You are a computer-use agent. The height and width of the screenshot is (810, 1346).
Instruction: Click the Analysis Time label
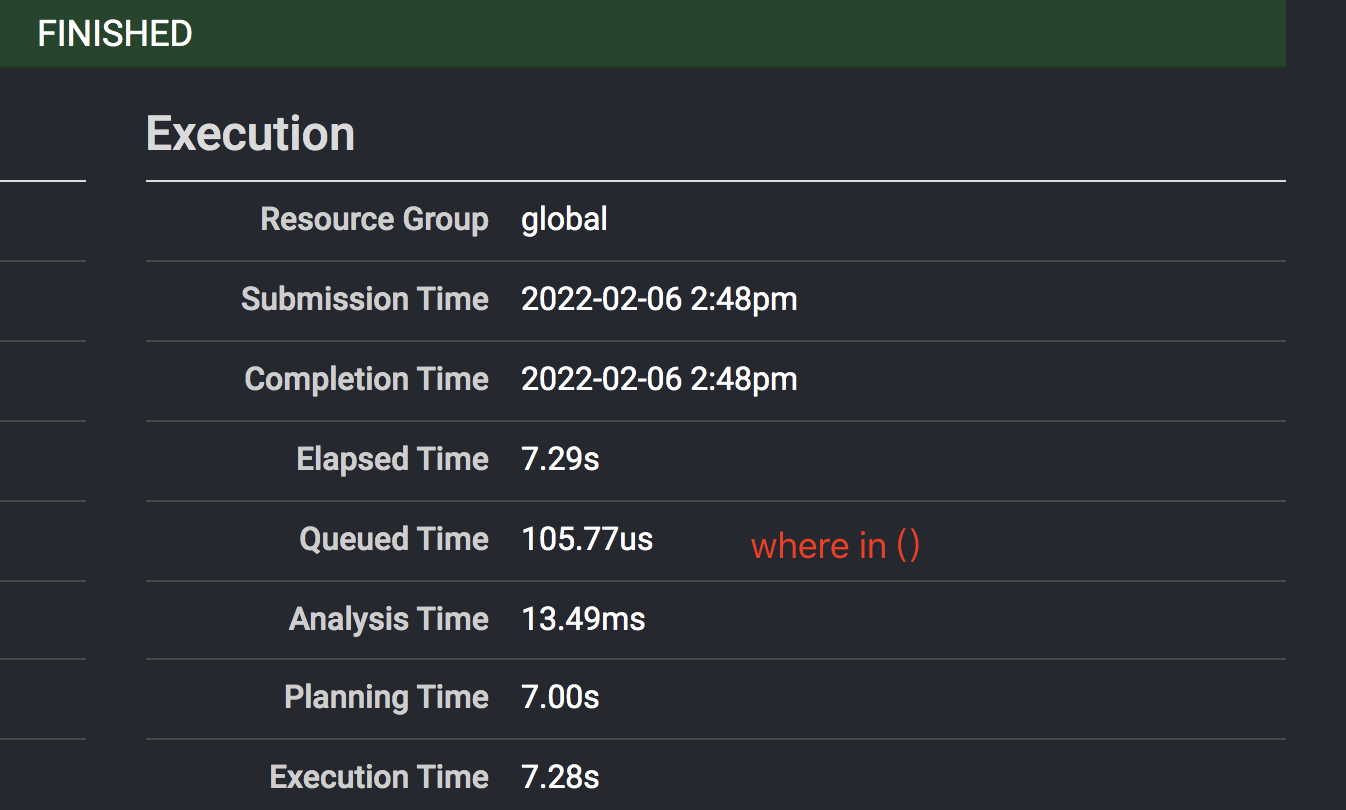coord(388,619)
